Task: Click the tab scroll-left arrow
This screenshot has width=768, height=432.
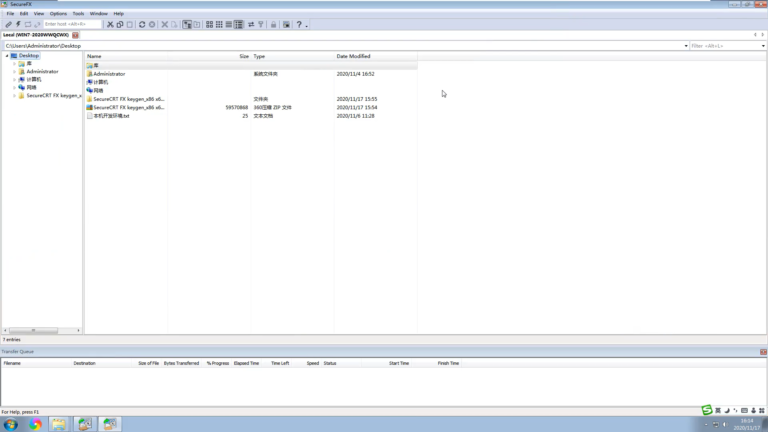Action: [755, 35]
